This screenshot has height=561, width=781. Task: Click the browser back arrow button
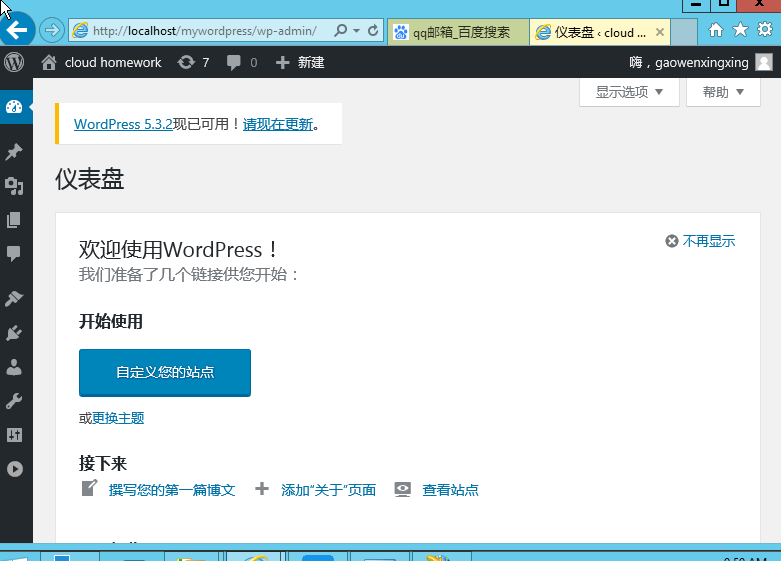tap(17, 30)
